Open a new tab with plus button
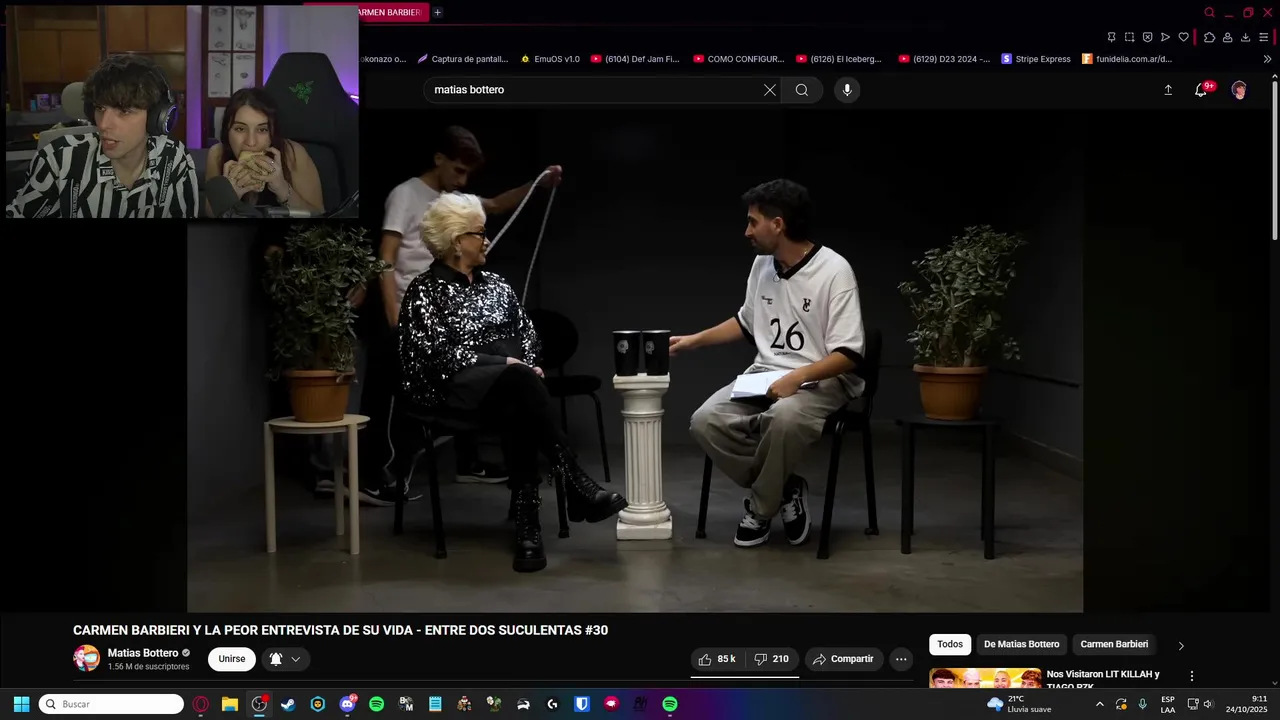 coord(437,12)
